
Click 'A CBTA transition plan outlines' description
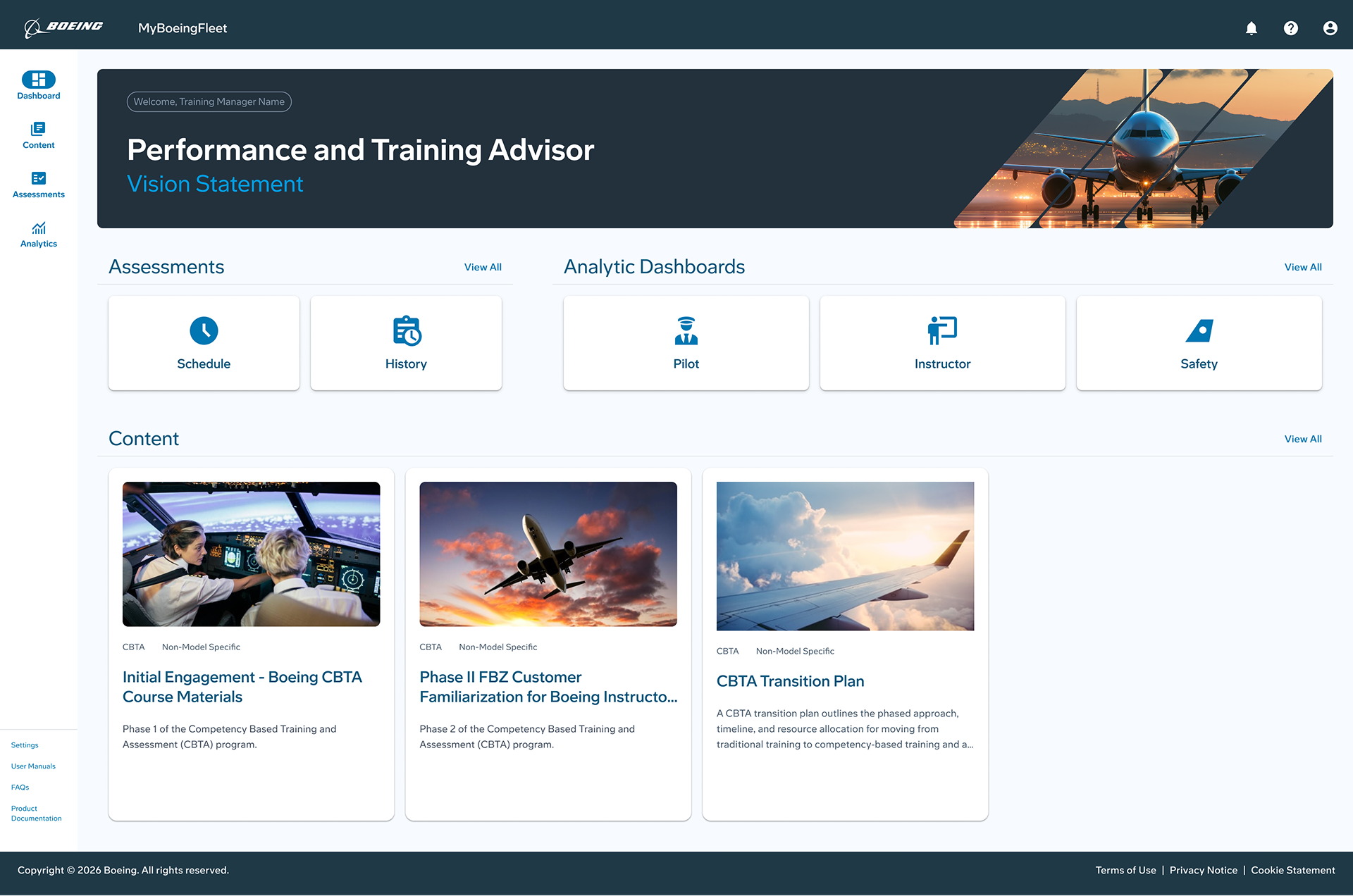coord(845,729)
